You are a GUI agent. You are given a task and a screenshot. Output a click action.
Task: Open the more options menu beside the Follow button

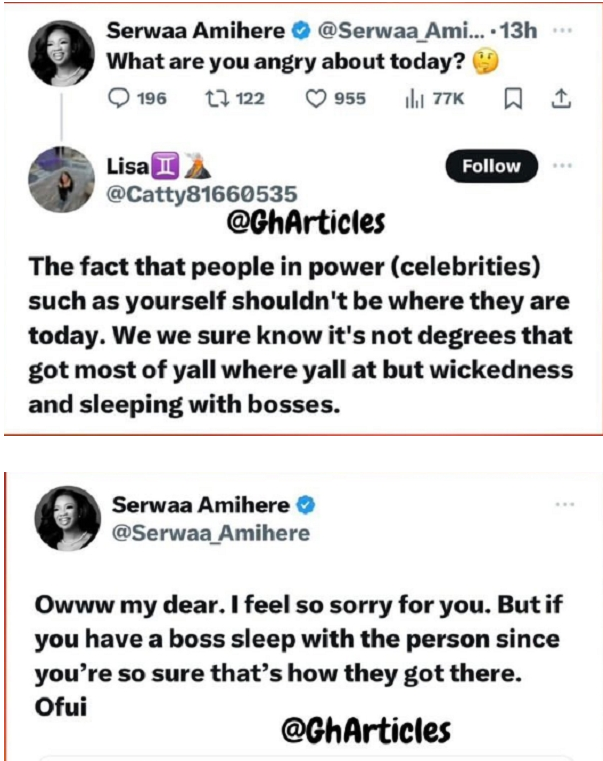click(x=563, y=165)
